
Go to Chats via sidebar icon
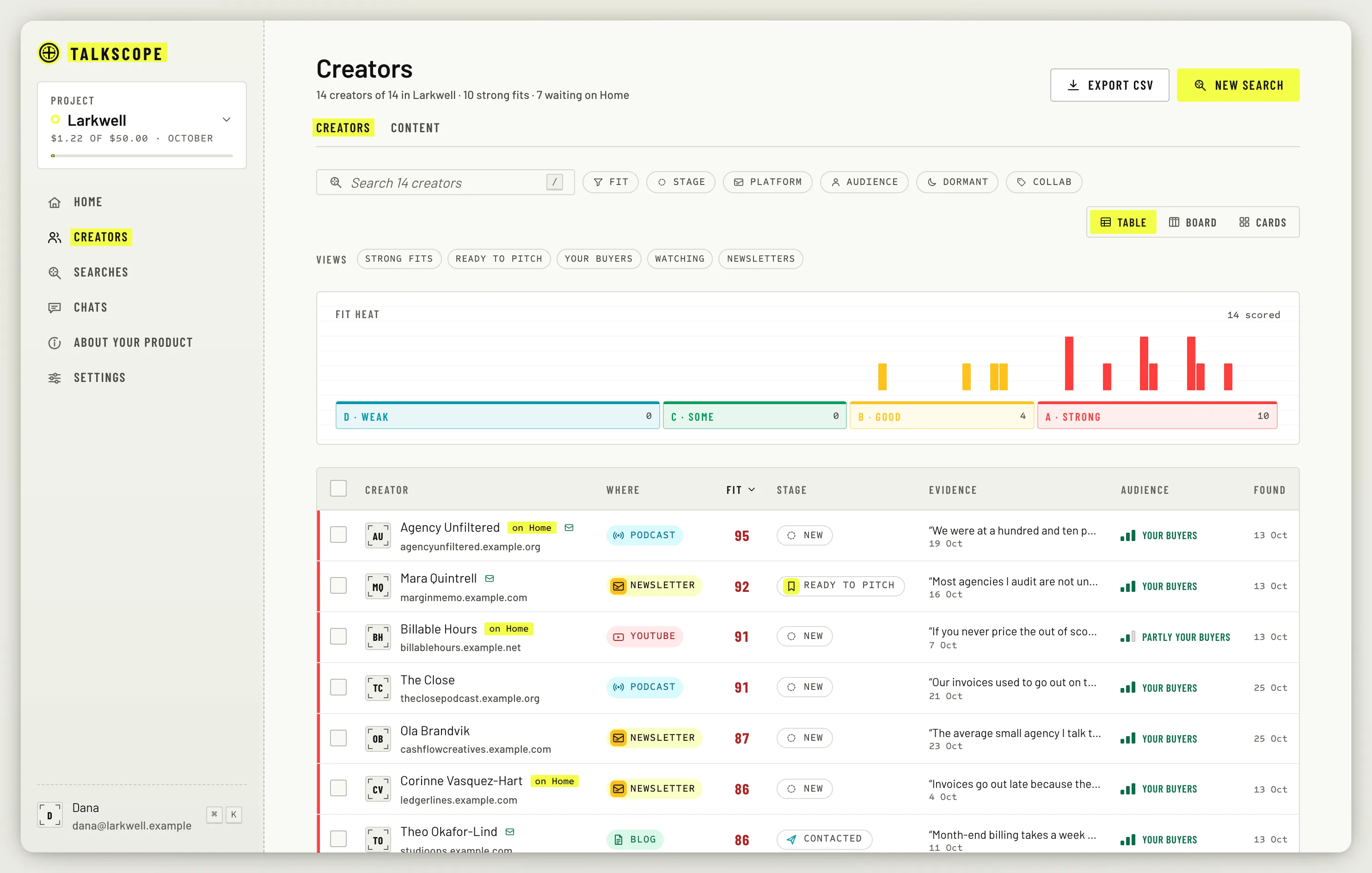(55, 307)
